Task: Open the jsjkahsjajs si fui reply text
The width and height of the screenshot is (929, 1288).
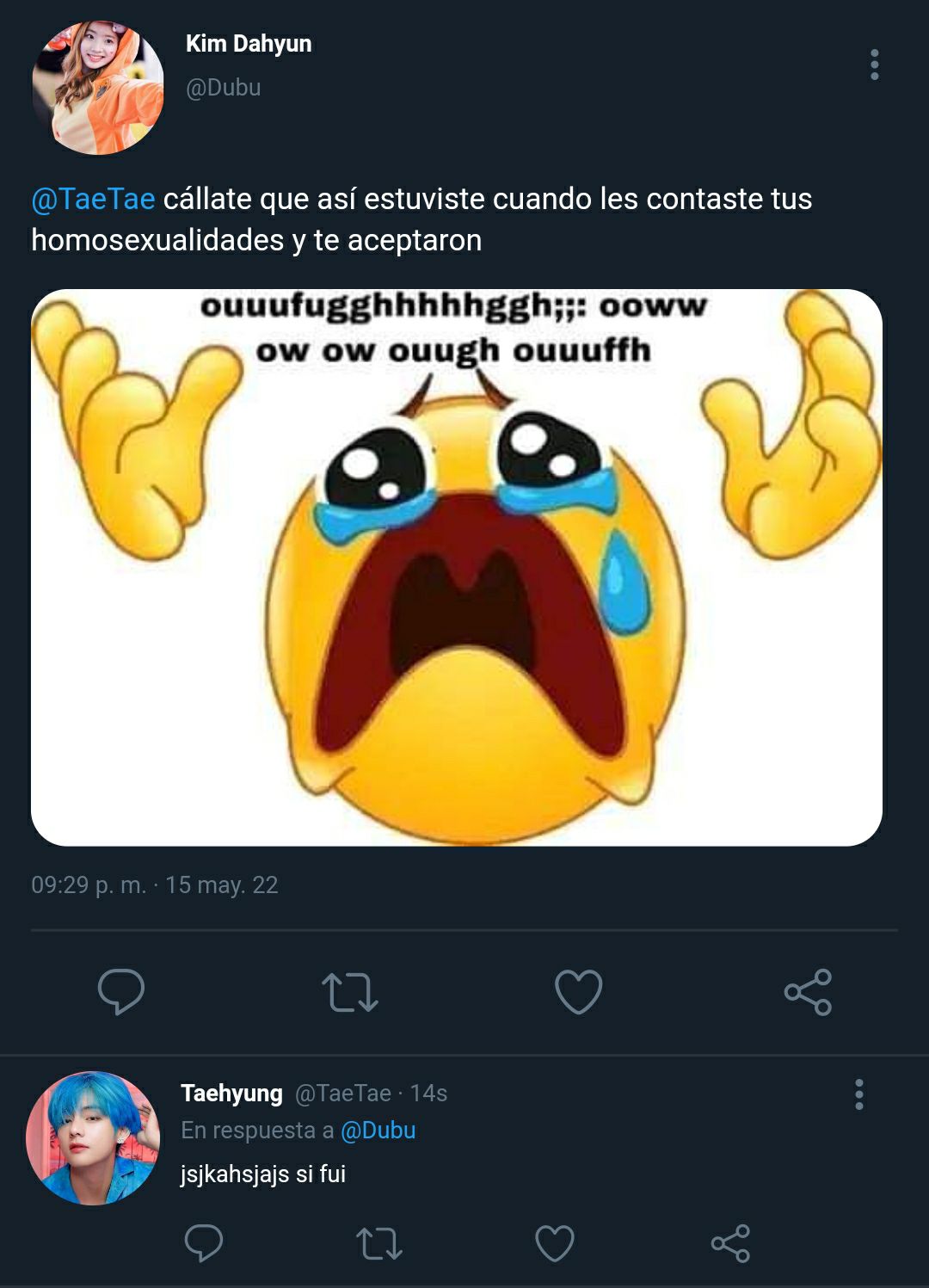Action: (x=263, y=1174)
